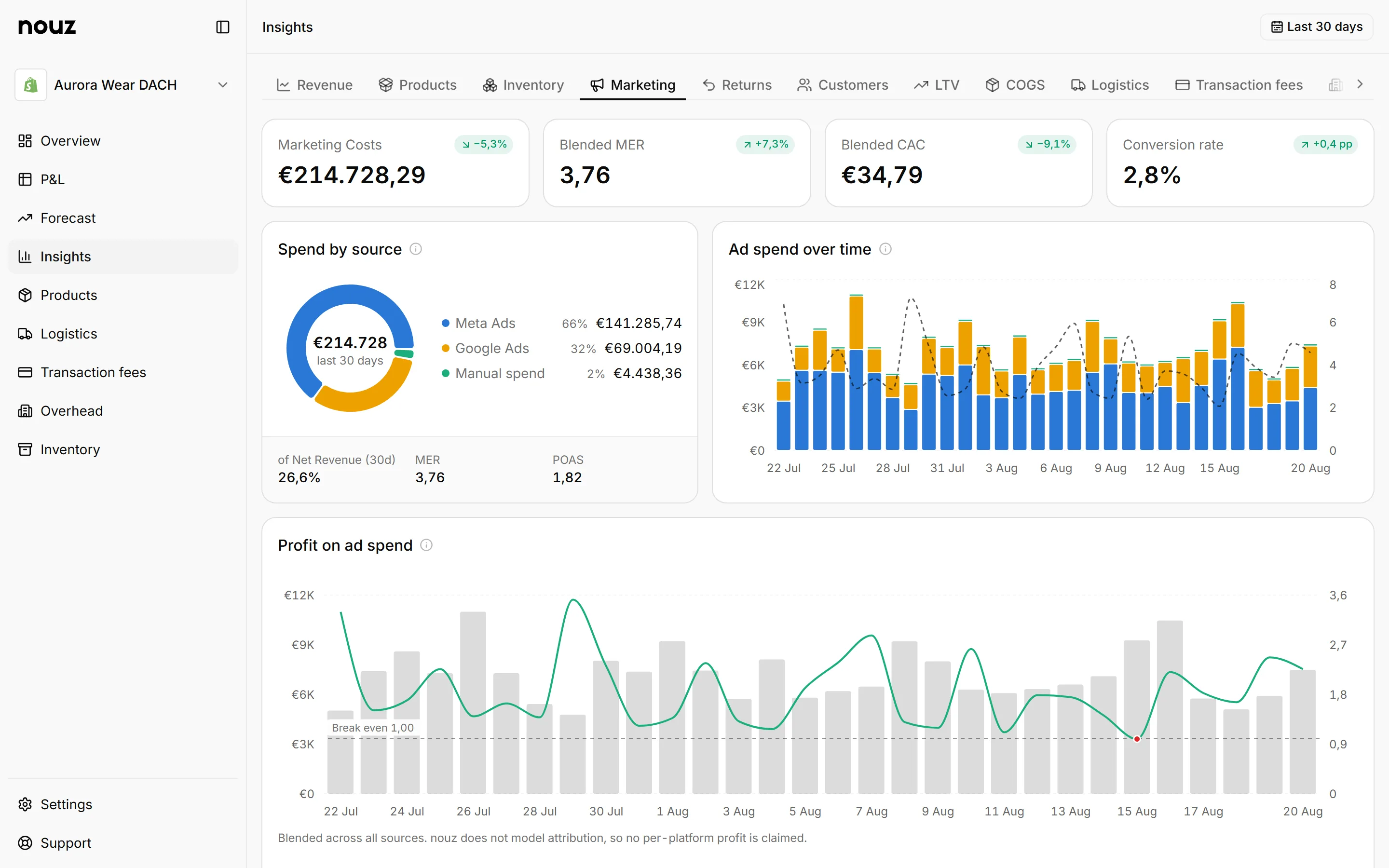Open Support page label
The width and height of the screenshot is (1389, 868).
point(66,843)
